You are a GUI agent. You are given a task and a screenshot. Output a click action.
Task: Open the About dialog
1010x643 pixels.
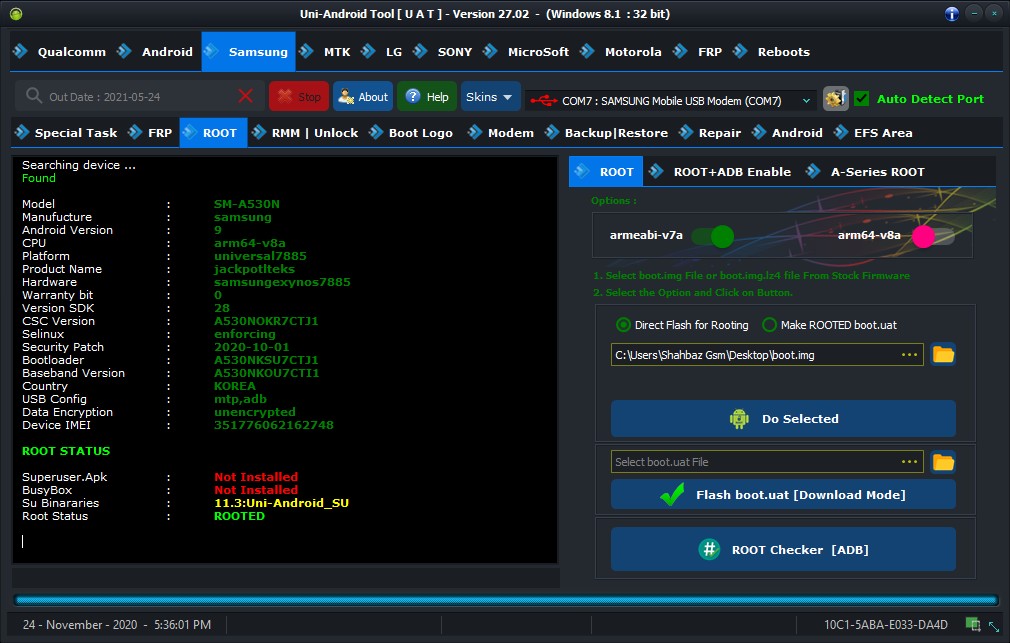click(362, 97)
